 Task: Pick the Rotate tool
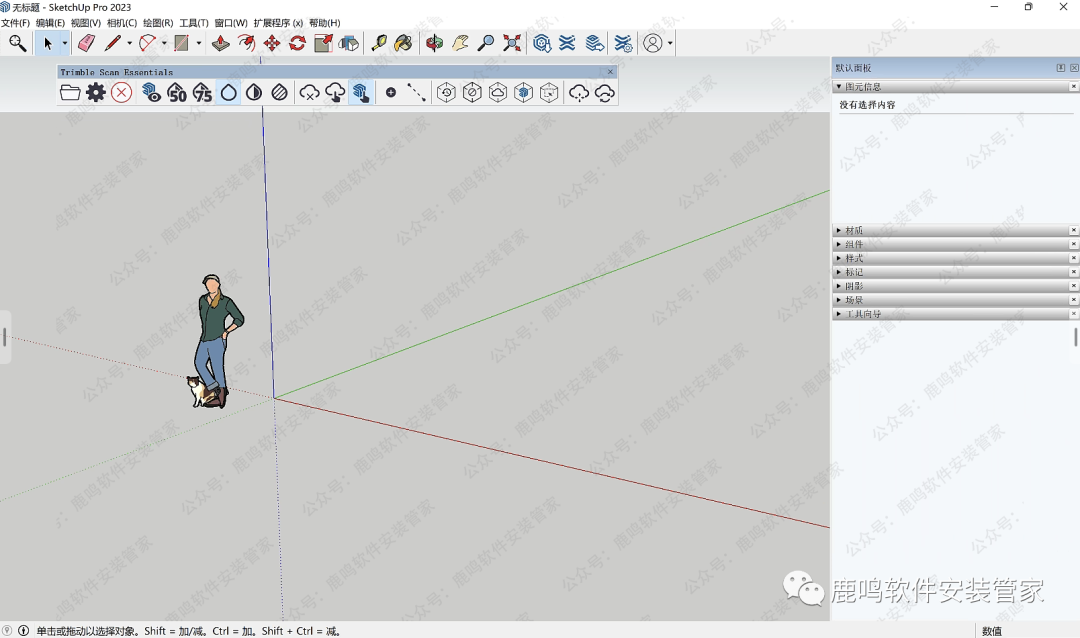pos(297,43)
